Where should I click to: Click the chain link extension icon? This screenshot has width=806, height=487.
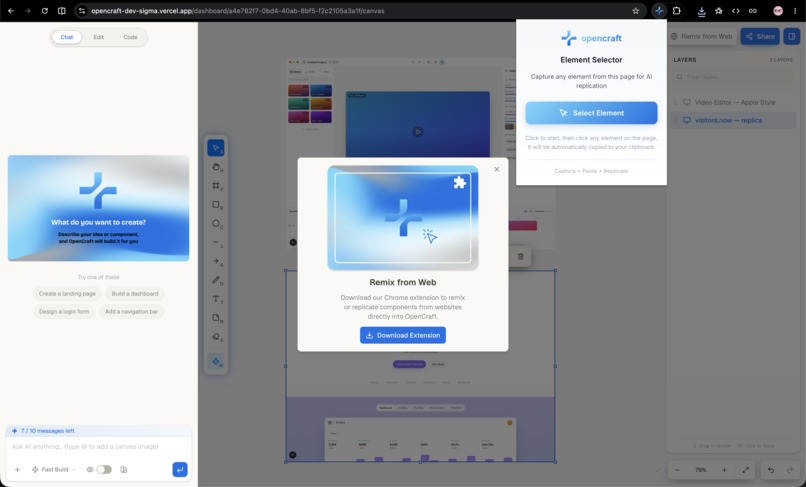pyautogui.click(x=753, y=11)
